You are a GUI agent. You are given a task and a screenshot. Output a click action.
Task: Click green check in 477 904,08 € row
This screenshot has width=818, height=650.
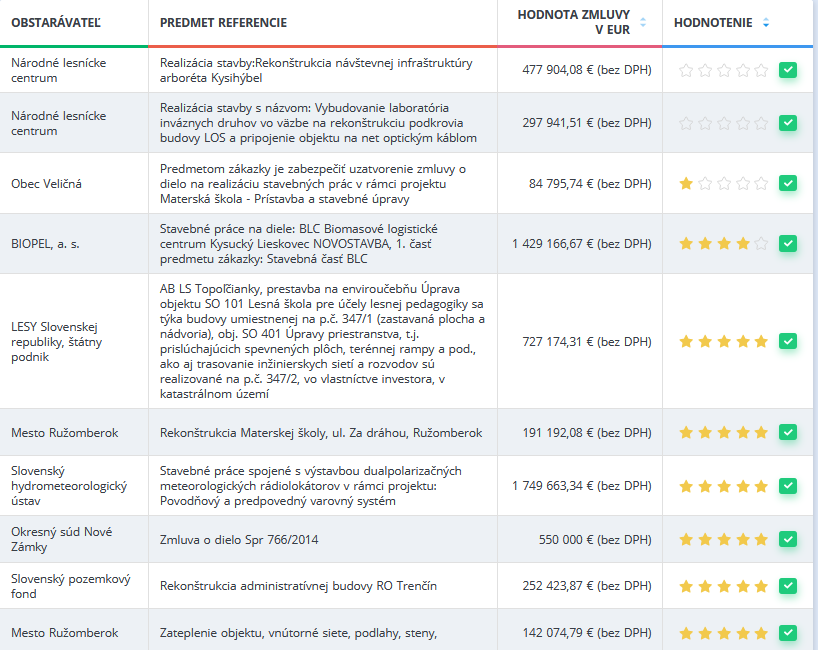pyautogui.click(x=788, y=70)
